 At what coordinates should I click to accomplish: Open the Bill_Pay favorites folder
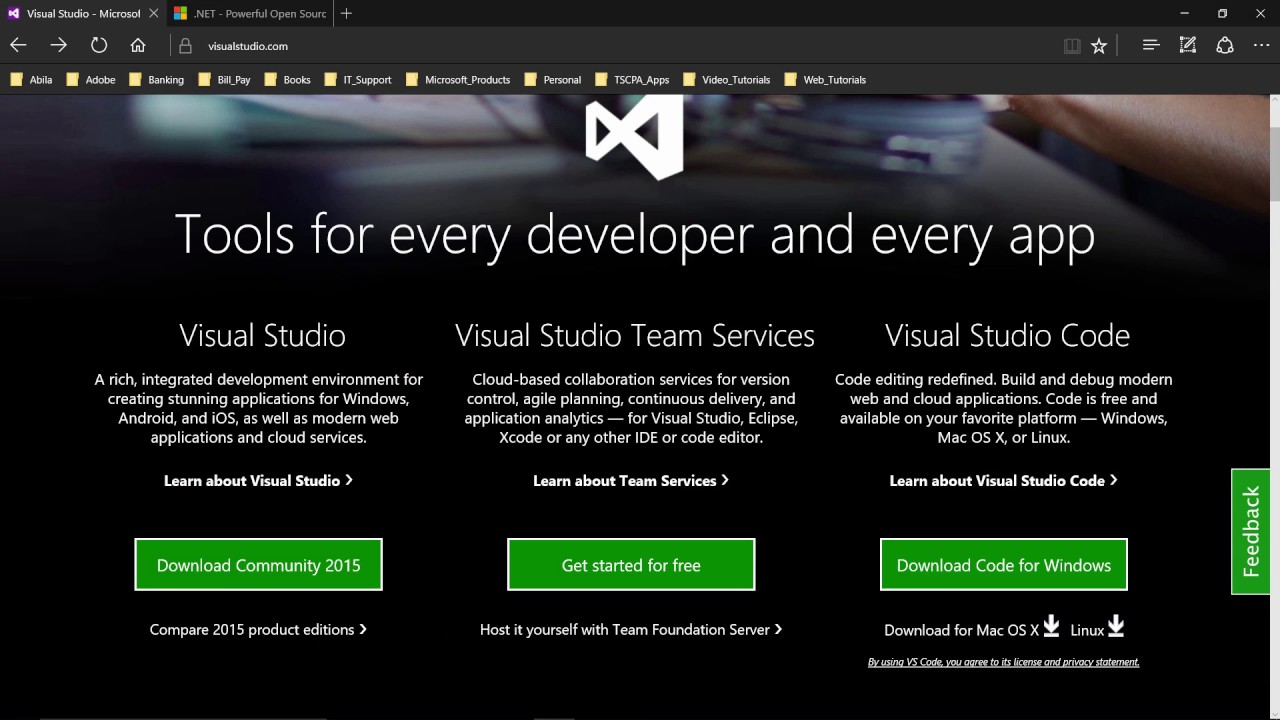[x=225, y=80]
